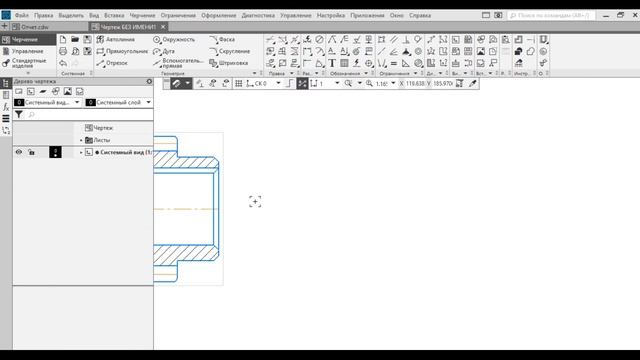Open the СК 0 coordinate system dropdown
The image size is (640, 360).
[x=278, y=83]
